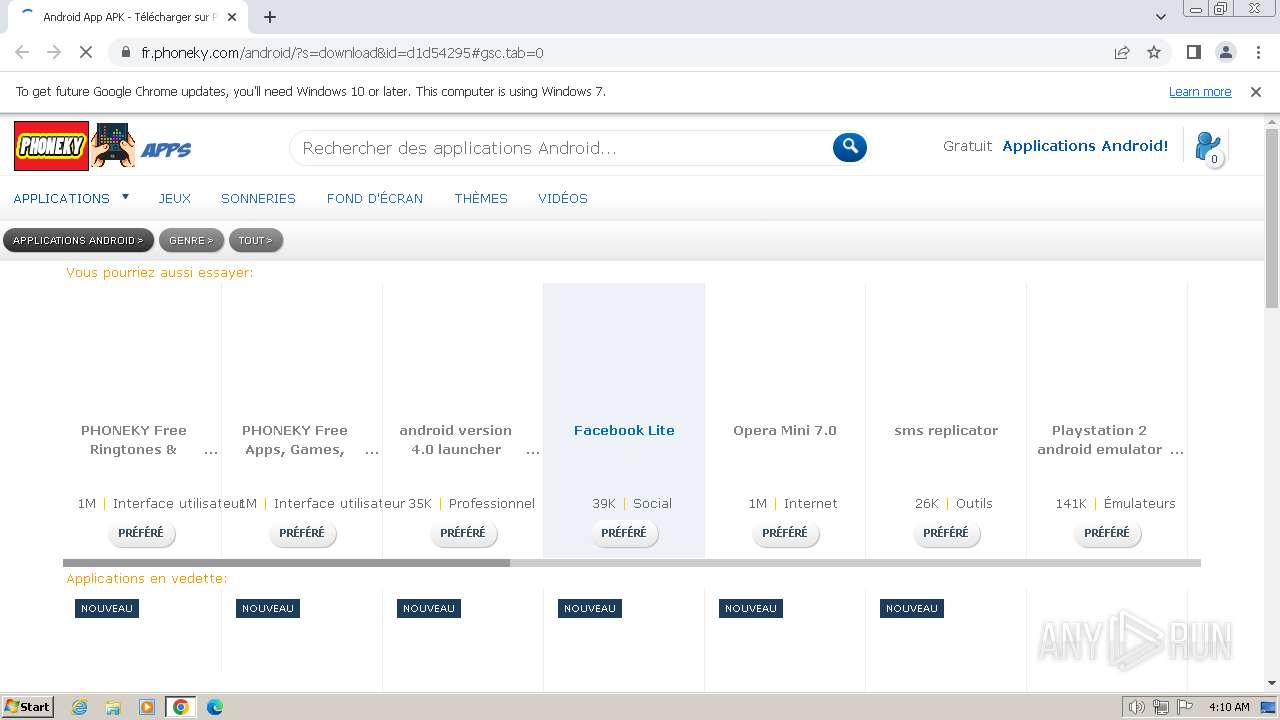Open Chrome profile avatar

(1225, 52)
